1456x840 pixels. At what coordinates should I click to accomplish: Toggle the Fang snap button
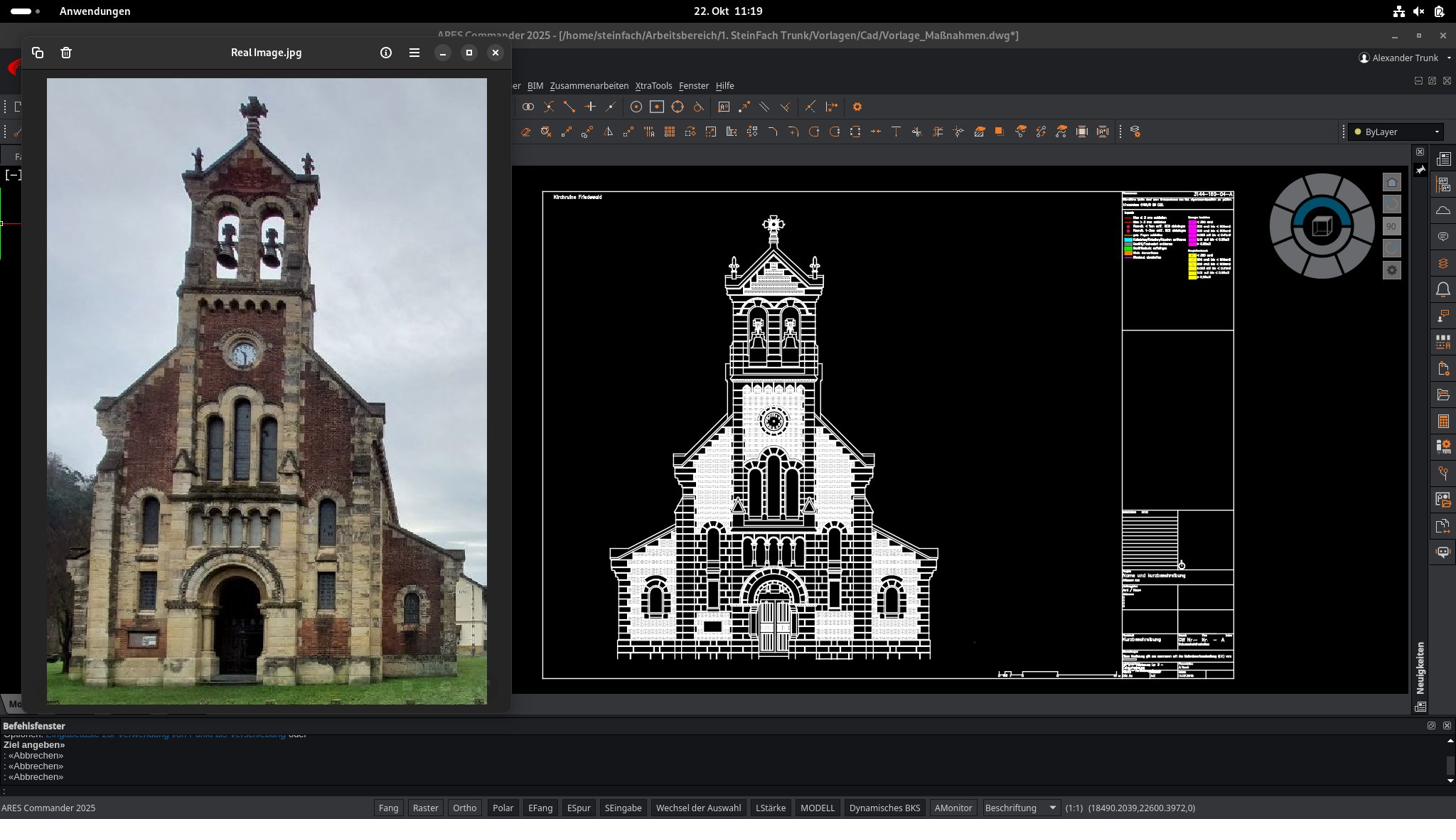[388, 808]
